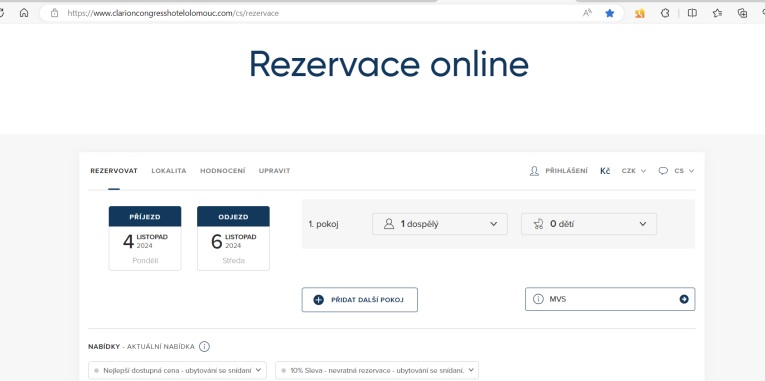Click Přihlášení login link
The width and height of the screenshot is (765, 381).
pos(566,171)
